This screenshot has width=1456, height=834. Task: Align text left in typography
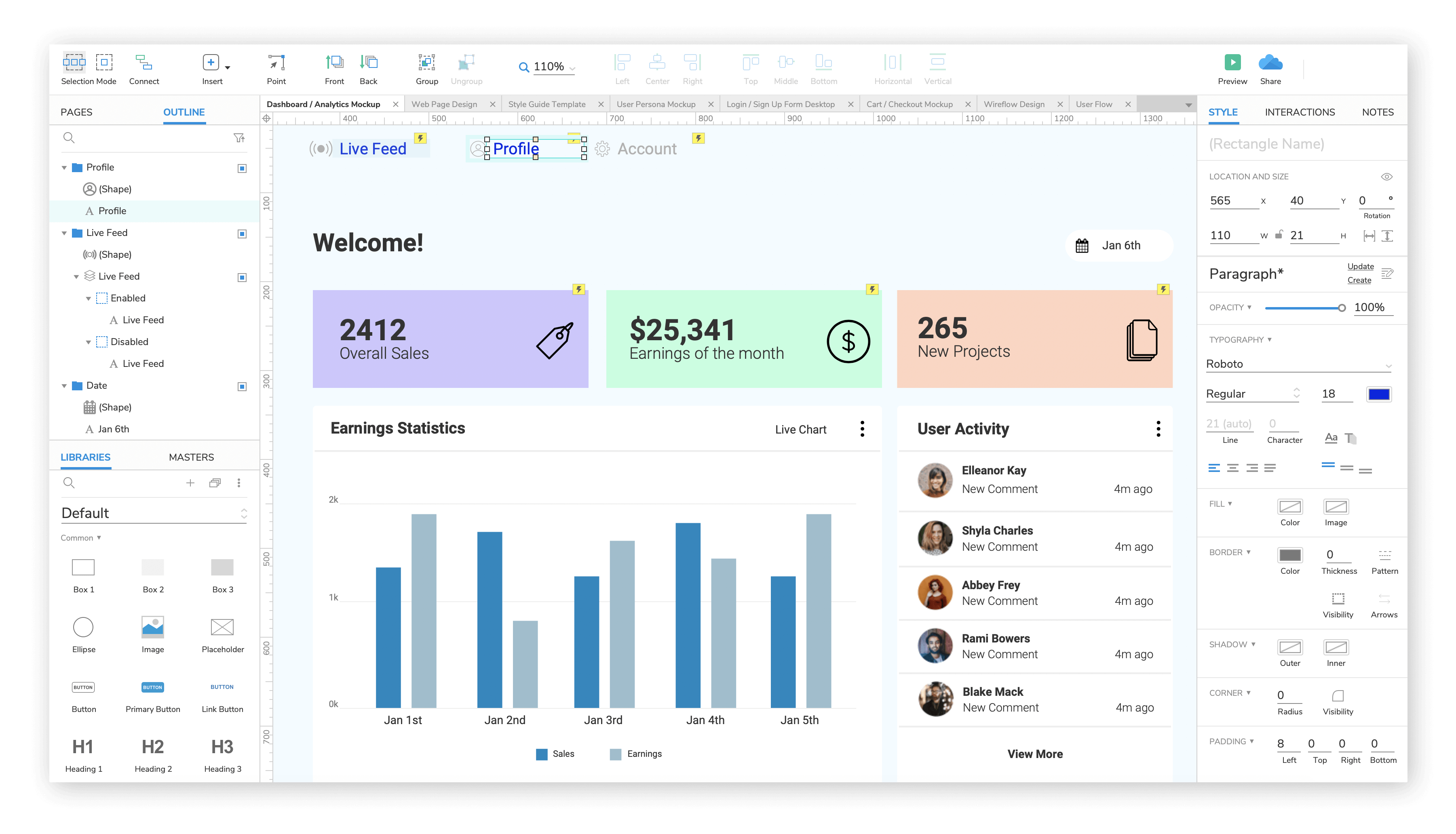tap(1213, 468)
